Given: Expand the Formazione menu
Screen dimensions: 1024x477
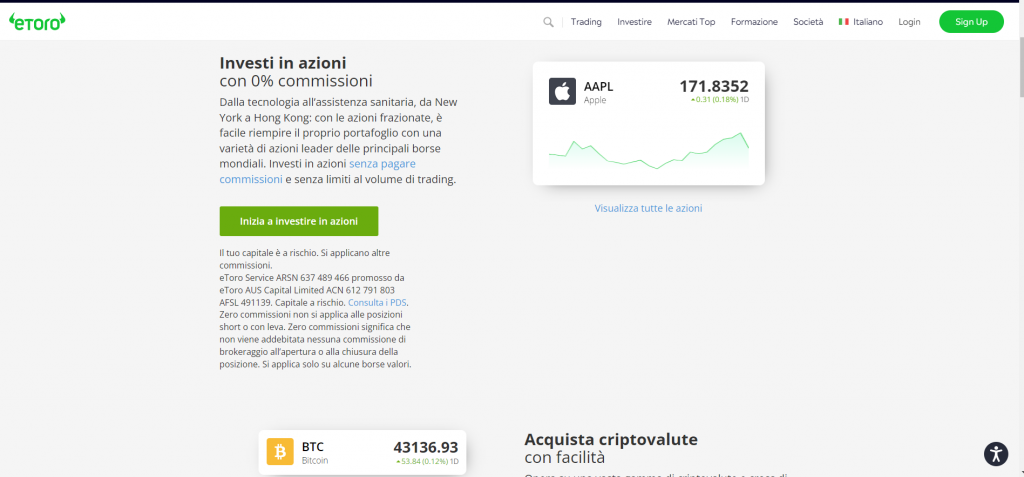Looking at the screenshot, I should coord(754,22).
